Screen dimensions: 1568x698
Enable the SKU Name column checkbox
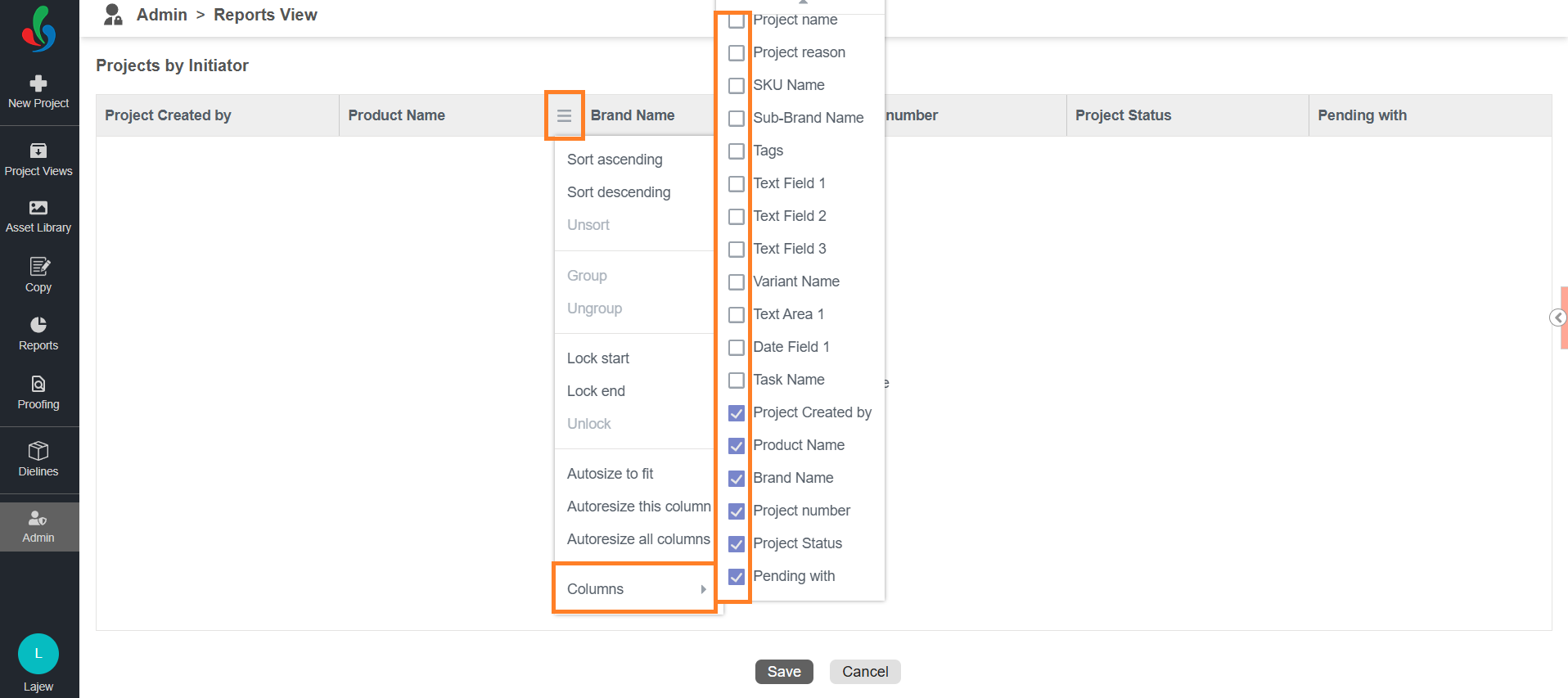tap(737, 86)
